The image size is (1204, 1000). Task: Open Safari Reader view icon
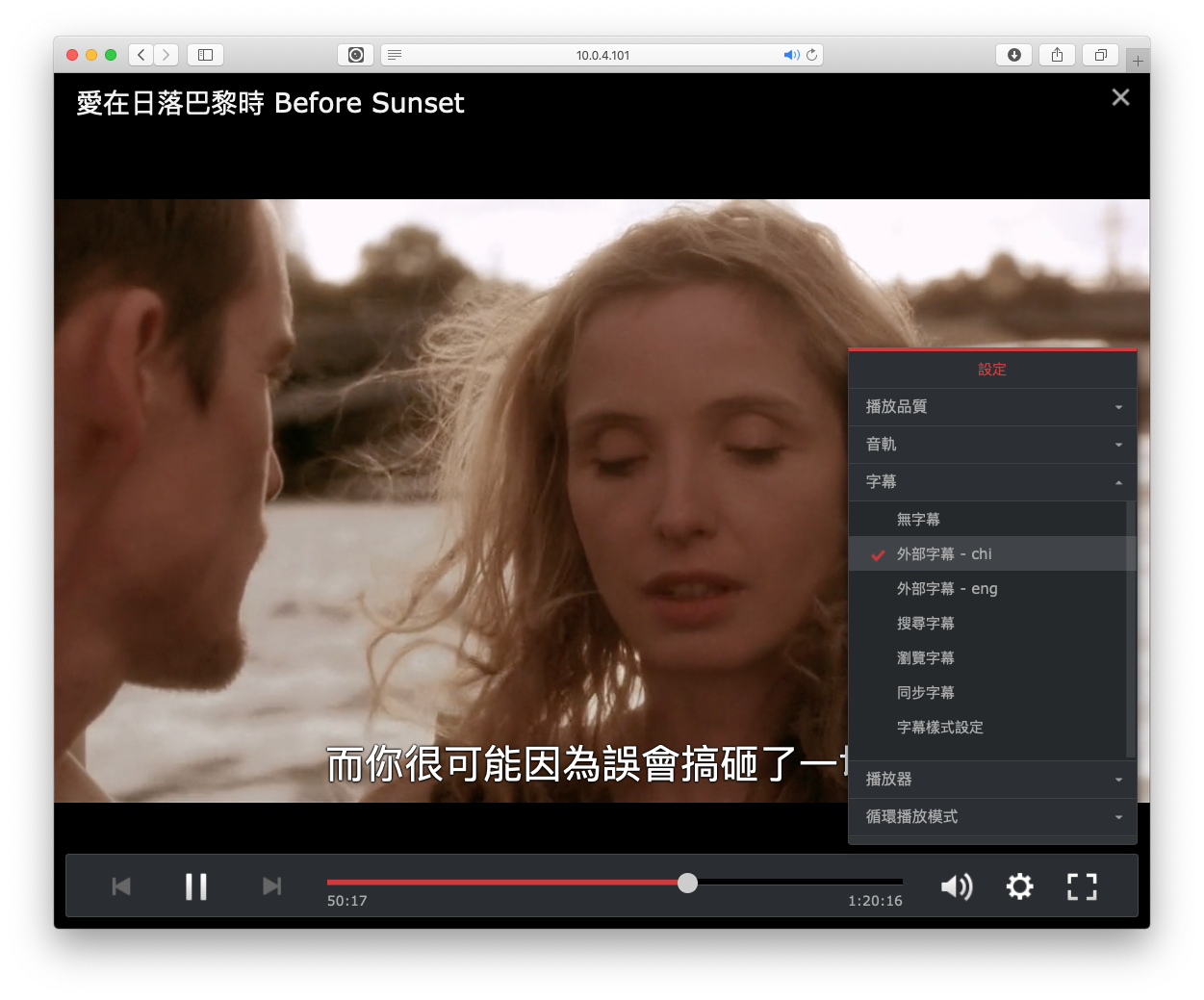[395, 55]
